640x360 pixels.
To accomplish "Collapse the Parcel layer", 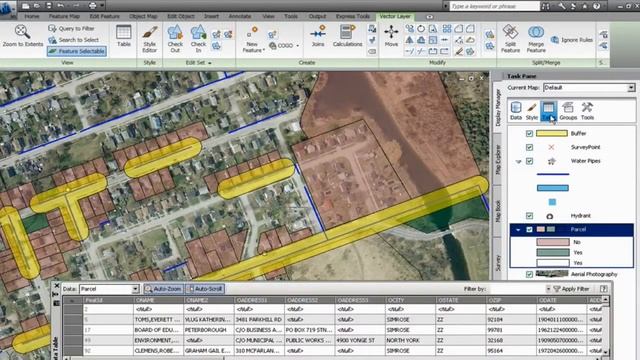I will 518,230.
